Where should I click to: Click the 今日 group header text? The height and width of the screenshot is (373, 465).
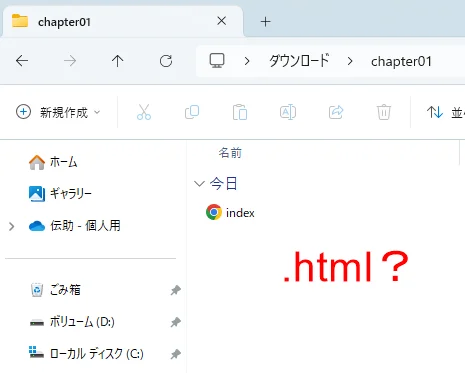[x=223, y=184]
